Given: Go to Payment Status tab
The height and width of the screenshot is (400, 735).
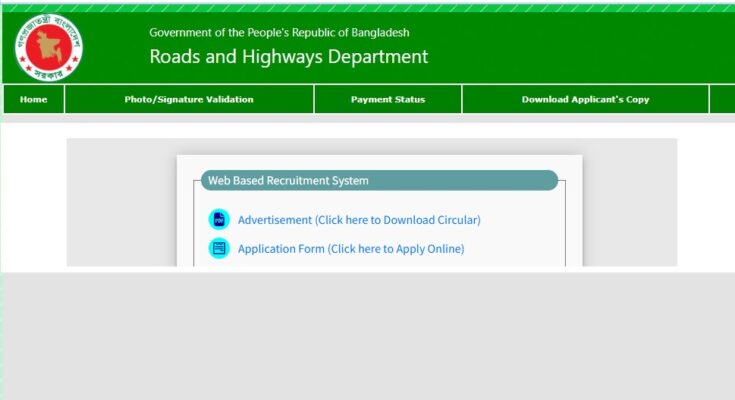Looking at the screenshot, I should click(x=387, y=99).
